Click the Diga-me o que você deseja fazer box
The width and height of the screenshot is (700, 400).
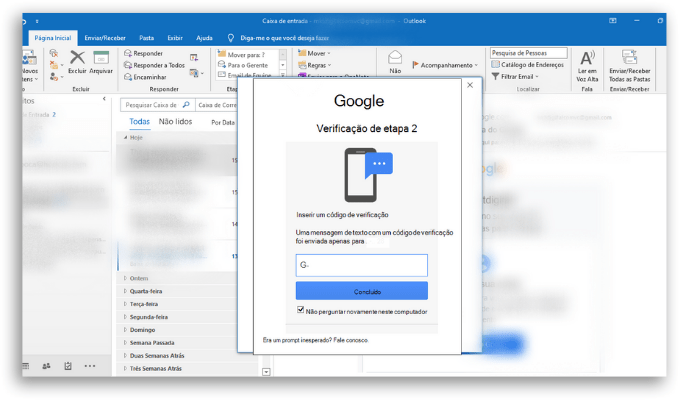click(x=284, y=38)
